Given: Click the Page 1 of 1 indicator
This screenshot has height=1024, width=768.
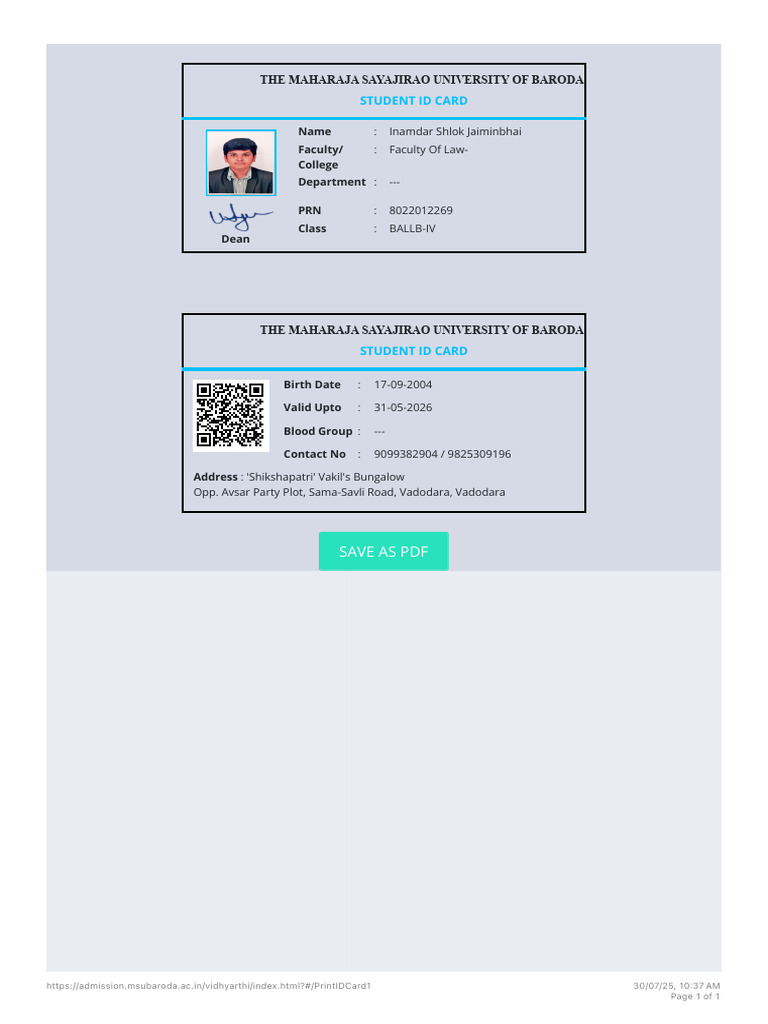Looking at the screenshot, I should tap(694, 996).
